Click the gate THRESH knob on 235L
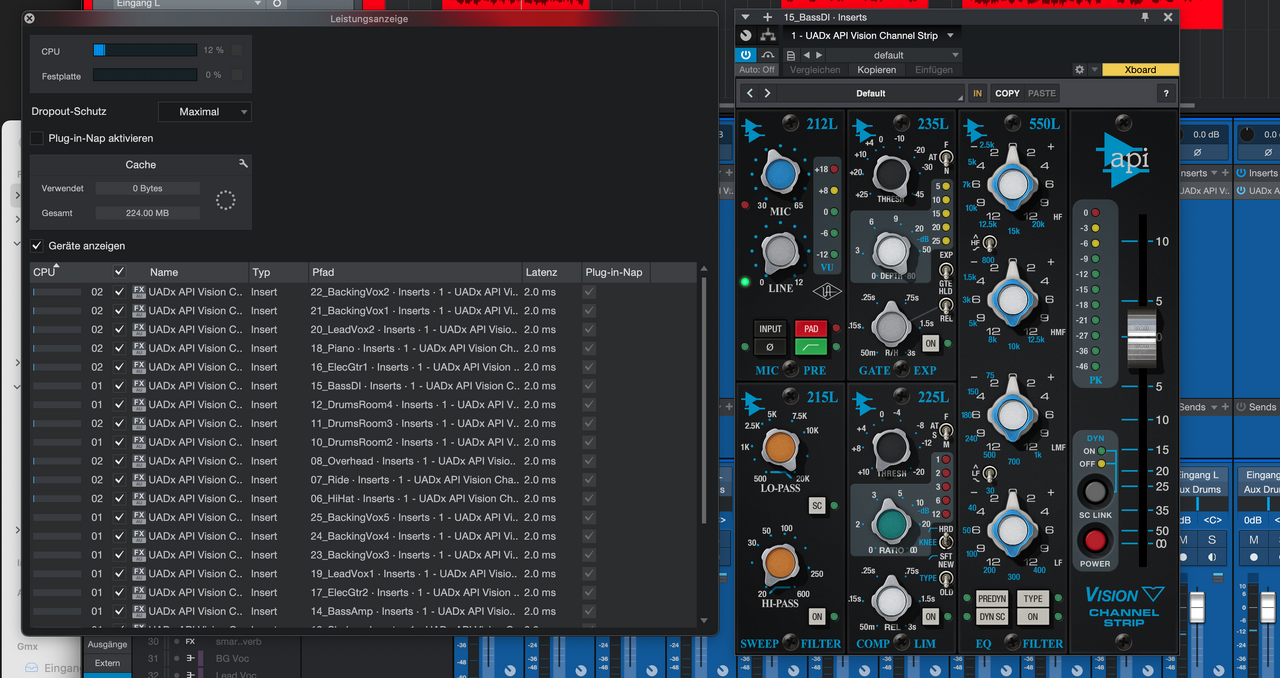The image size is (1280, 678). (890, 174)
